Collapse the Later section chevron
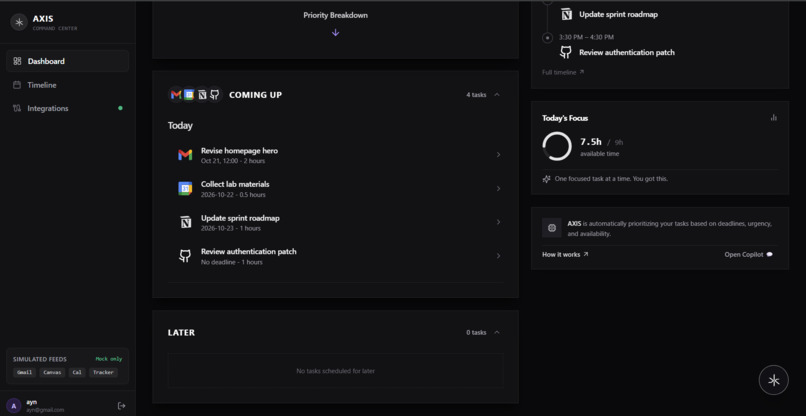The width and height of the screenshot is (806, 416). pos(497,332)
